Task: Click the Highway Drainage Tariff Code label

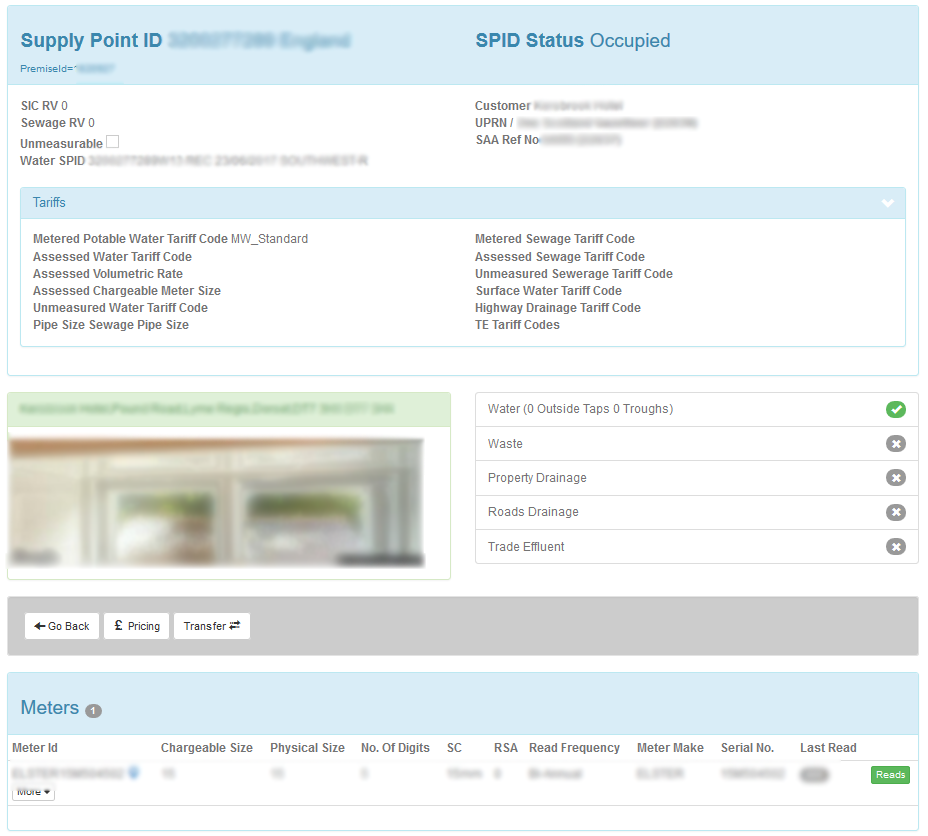Action: [558, 308]
